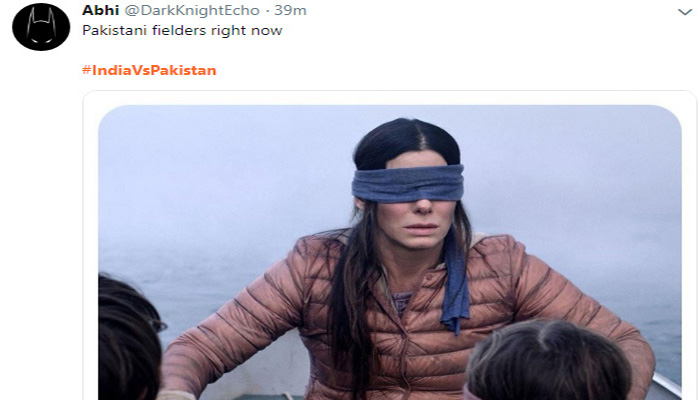The image size is (700, 400).
Task: Open the blindfolded woman meme image
Action: point(390,252)
